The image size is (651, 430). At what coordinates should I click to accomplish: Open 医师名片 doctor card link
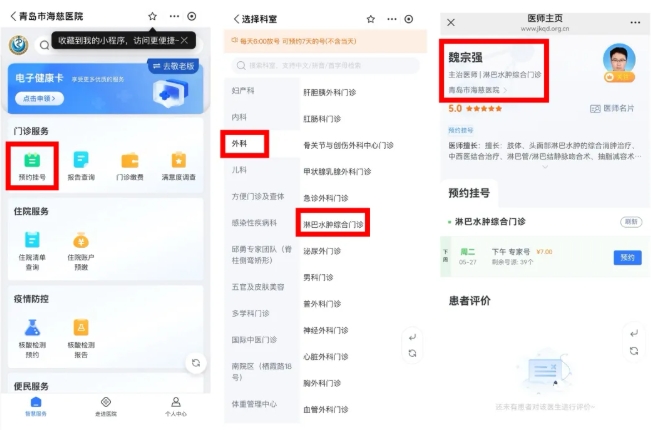(612, 108)
